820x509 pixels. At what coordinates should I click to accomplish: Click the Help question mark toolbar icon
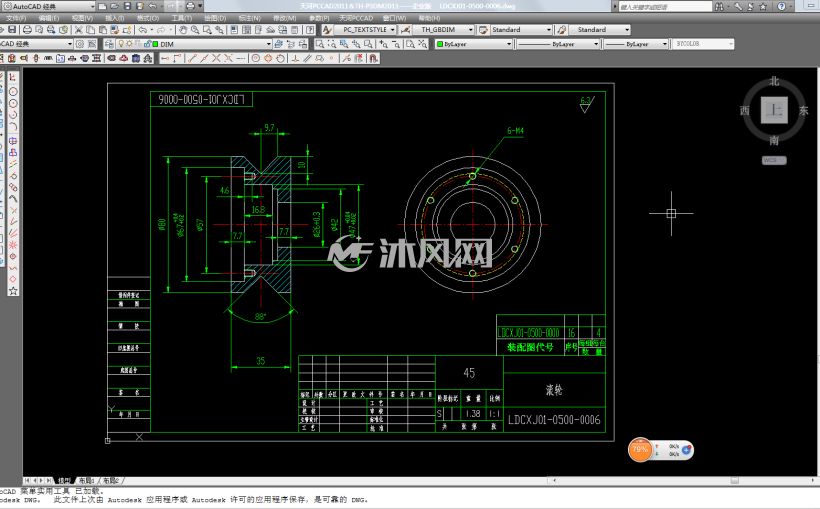pyautogui.click(x=310, y=30)
